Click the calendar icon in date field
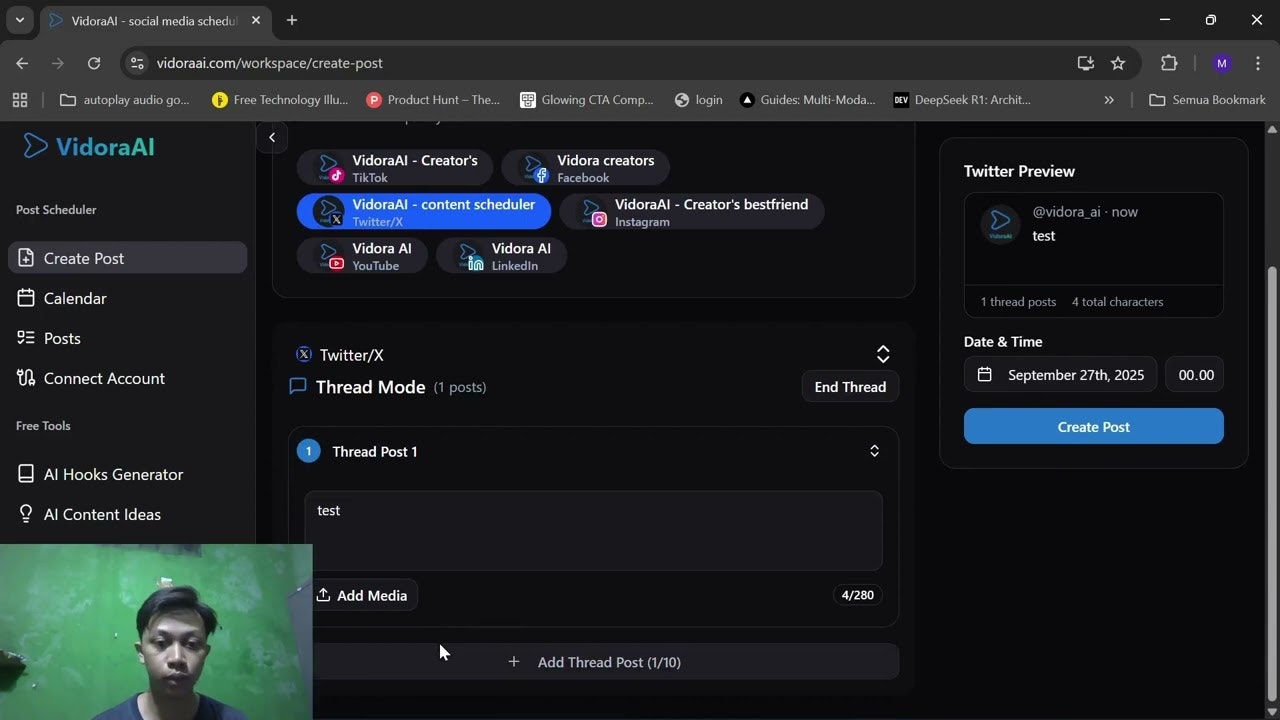The width and height of the screenshot is (1280, 720). [985, 375]
